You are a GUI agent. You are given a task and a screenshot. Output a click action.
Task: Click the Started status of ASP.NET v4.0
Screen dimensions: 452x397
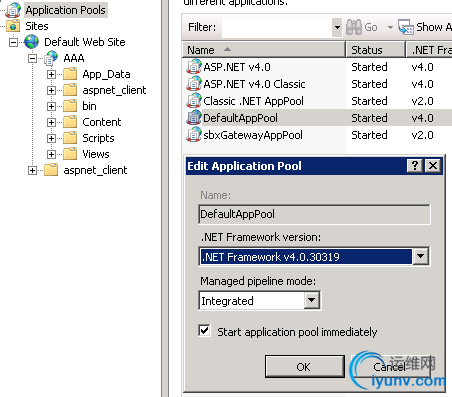pos(369,67)
